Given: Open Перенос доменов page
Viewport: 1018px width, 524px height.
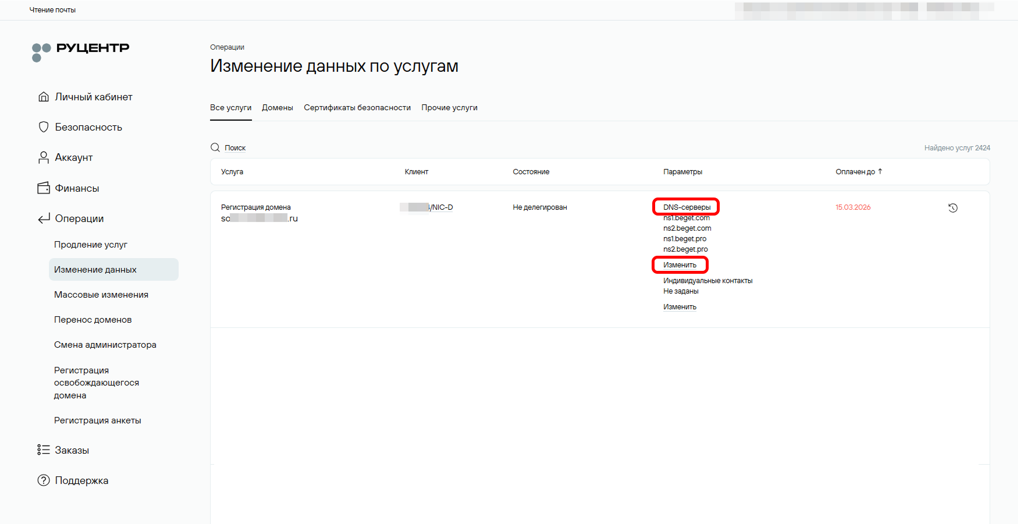Looking at the screenshot, I should click(93, 319).
